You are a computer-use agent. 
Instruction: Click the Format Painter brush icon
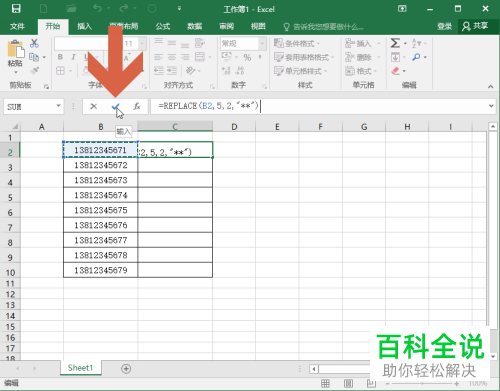coord(34,71)
